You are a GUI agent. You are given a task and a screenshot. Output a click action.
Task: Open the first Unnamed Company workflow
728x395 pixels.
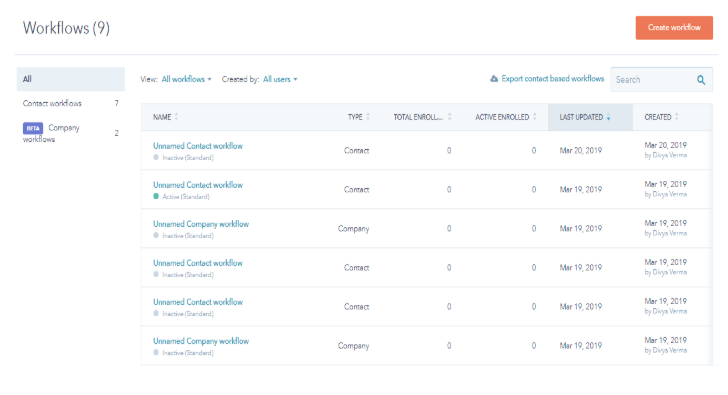201,224
